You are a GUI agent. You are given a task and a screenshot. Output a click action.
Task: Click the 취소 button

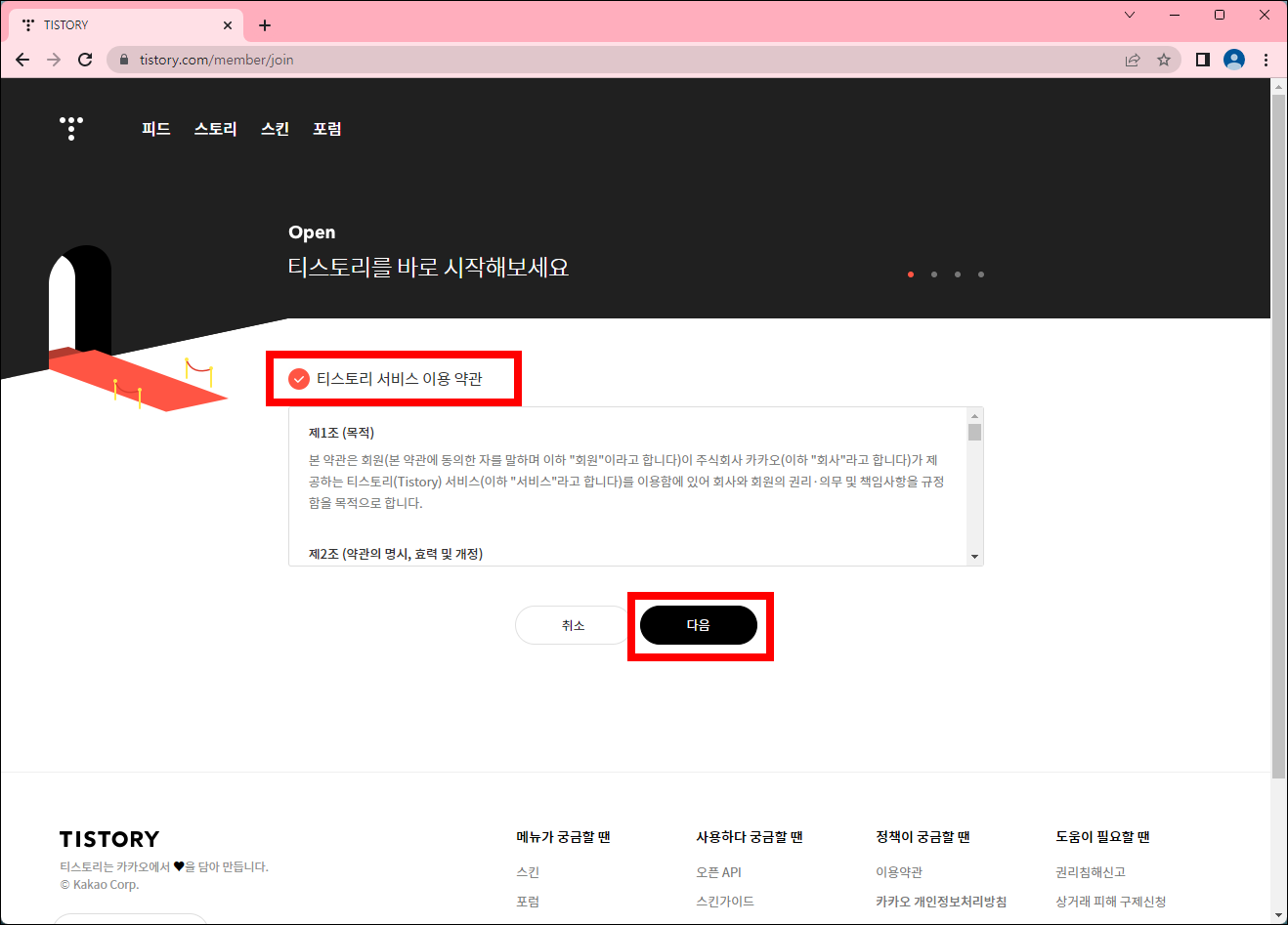(573, 625)
